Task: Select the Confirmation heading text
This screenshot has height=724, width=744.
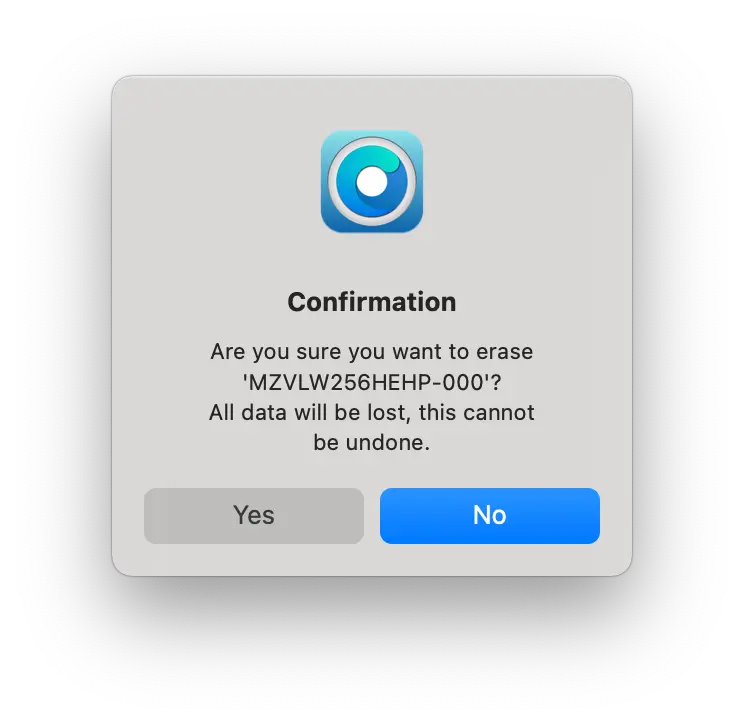Action: coord(372,302)
